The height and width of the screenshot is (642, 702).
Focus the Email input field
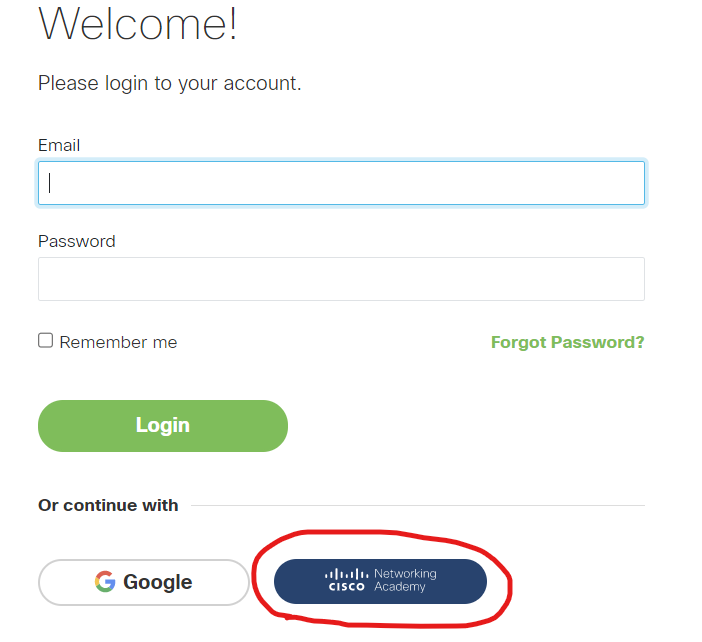click(341, 183)
